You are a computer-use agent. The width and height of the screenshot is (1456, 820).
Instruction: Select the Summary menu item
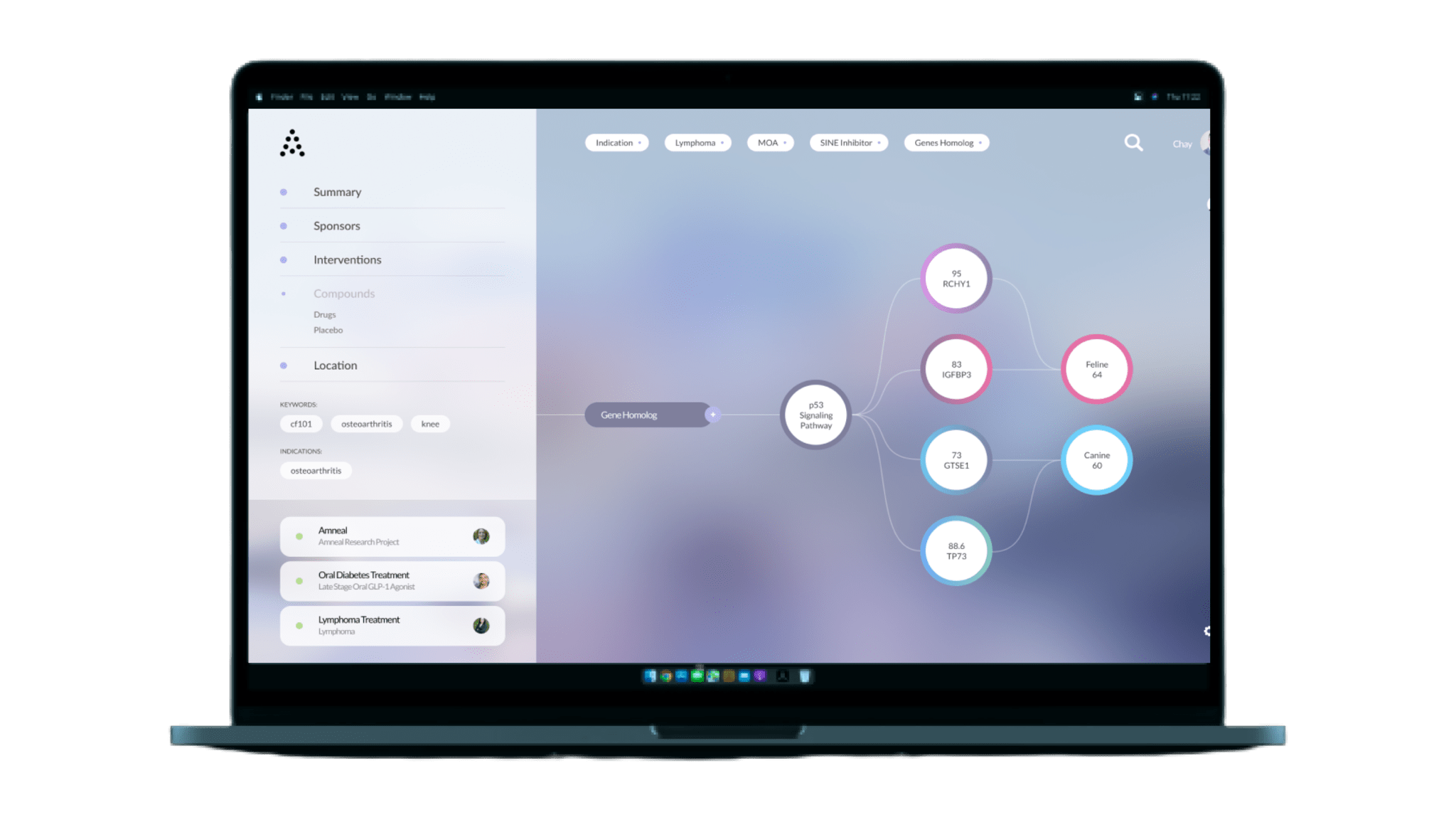pos(336,192)
